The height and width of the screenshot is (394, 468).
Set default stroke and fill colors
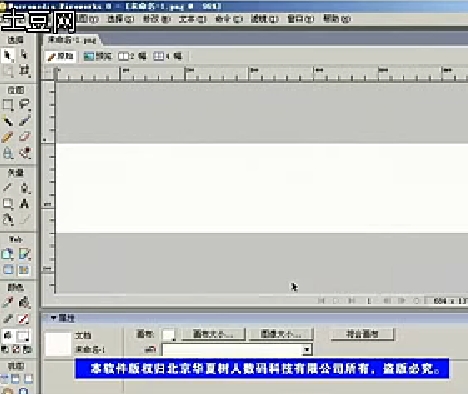(5, 350)
